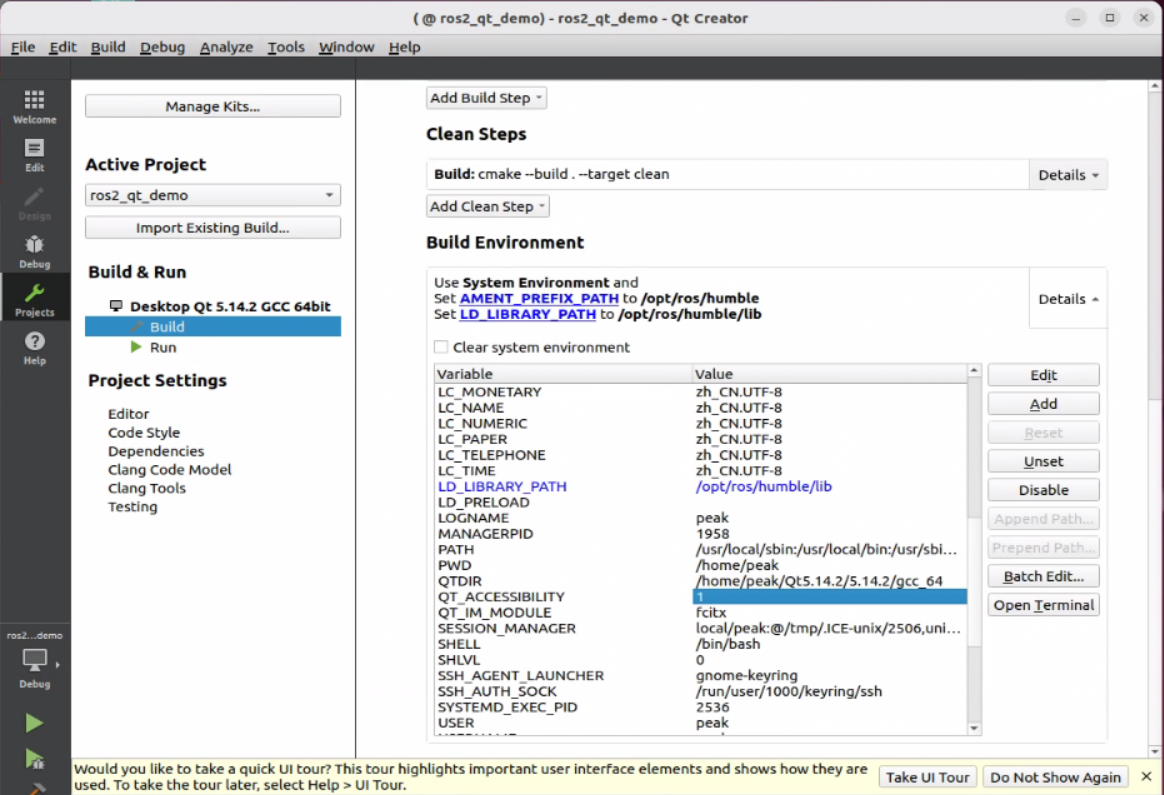Select the SSH_AUTH_SOCK variable row
The height and width of the screenshot is (795, 1164).
(x=701, y=691)
